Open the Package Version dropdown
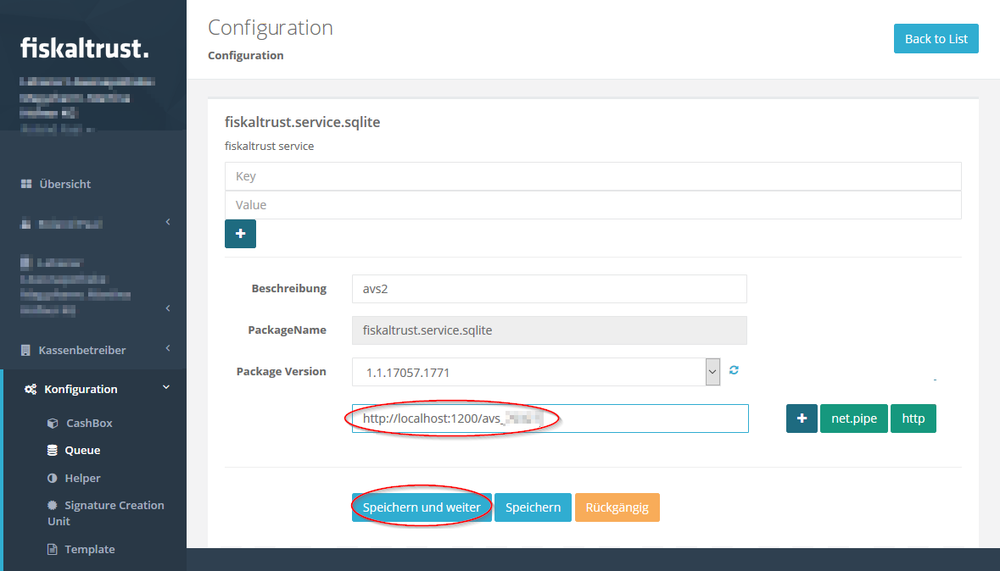This screenshot has width=1000, height=571. [x=536, y=372]
